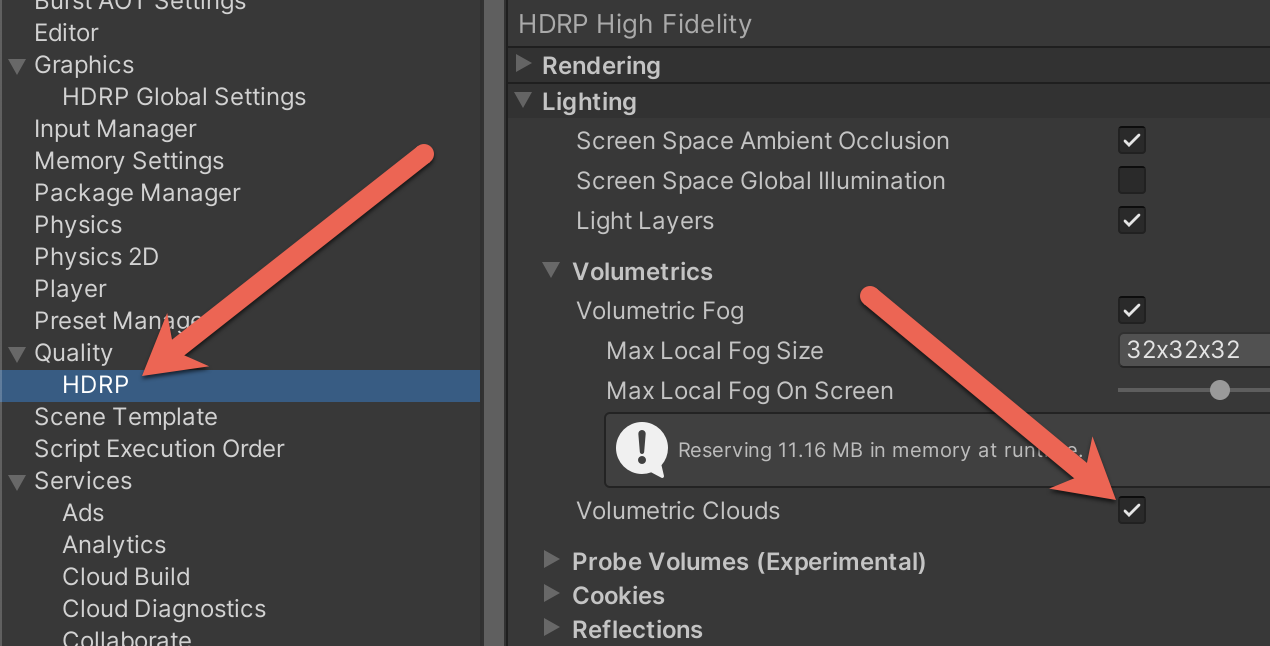Select Services settings category

click(x=83, y=481)
